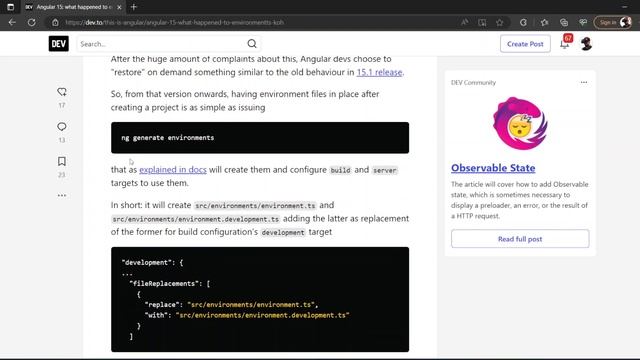Click the inline code 'server'

coord(384,170)
